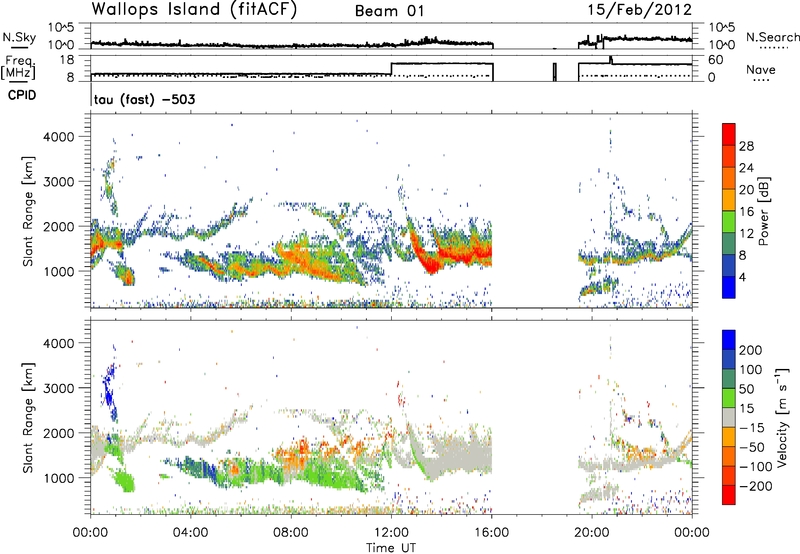Click the grey -15 to 15 Velocity colorbar segment
The height and width of the screenshot is (554, 800).
click(729, 417)
